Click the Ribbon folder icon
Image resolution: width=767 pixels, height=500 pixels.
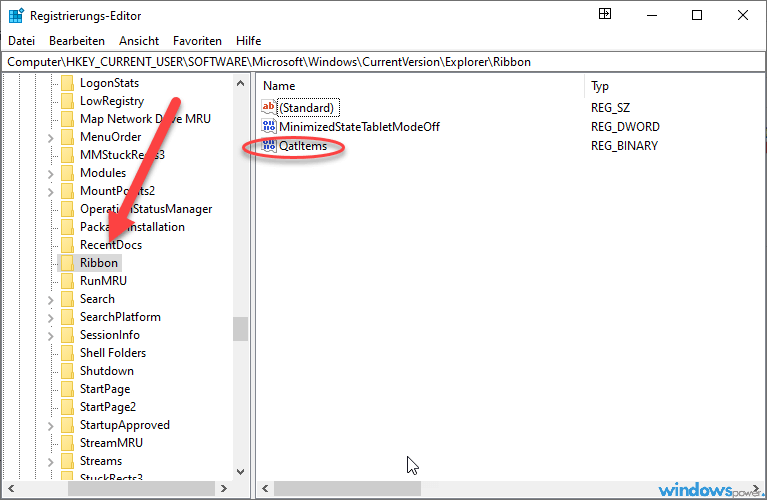coord(68,263)
